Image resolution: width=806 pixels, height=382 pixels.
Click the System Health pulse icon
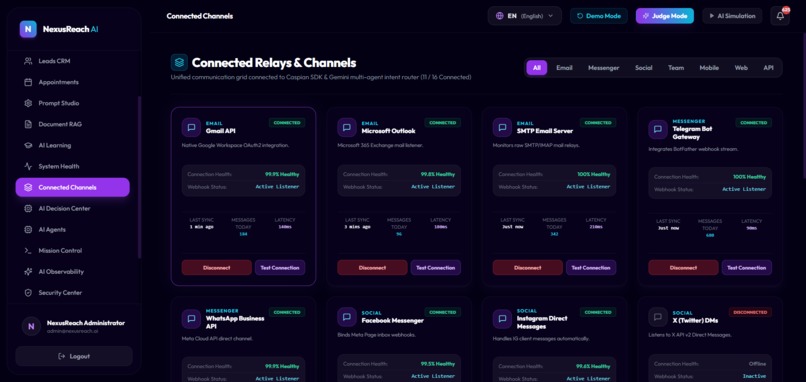coord(28,167)
